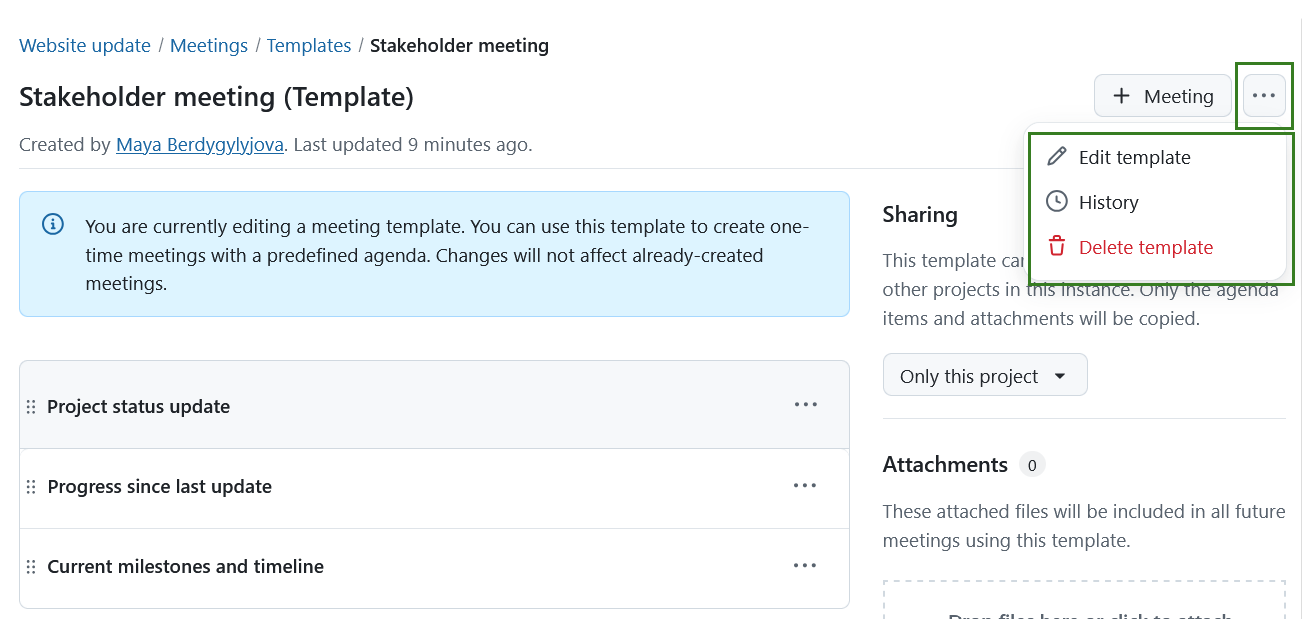Open three-dot menu for Progress since last update
The width and height of the screenshot is (1302, 619).
coord(805,485)
